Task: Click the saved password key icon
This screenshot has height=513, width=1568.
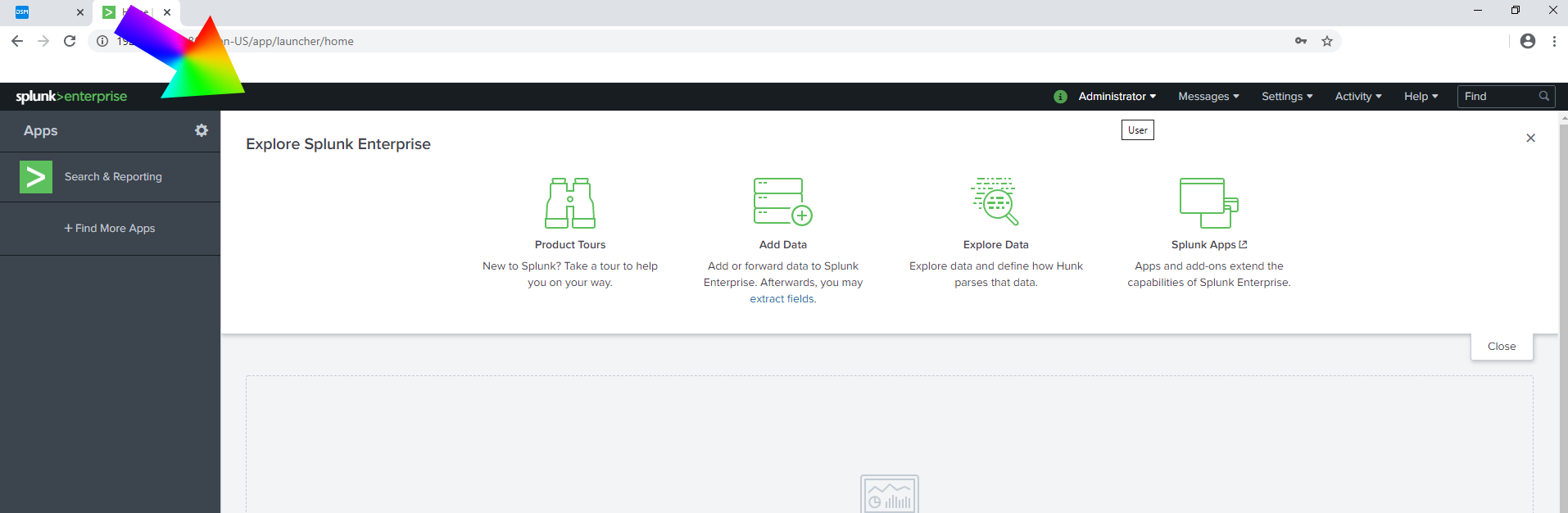Action: (1301, 41)
